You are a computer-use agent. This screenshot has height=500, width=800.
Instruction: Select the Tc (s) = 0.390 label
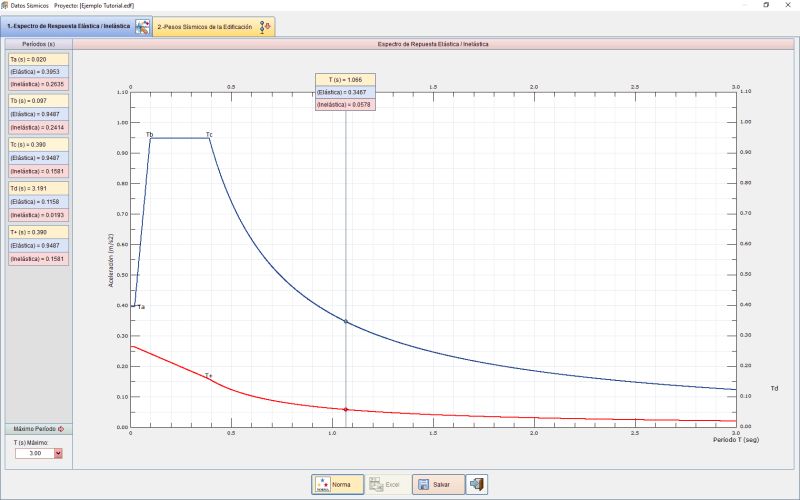[39, 144]
